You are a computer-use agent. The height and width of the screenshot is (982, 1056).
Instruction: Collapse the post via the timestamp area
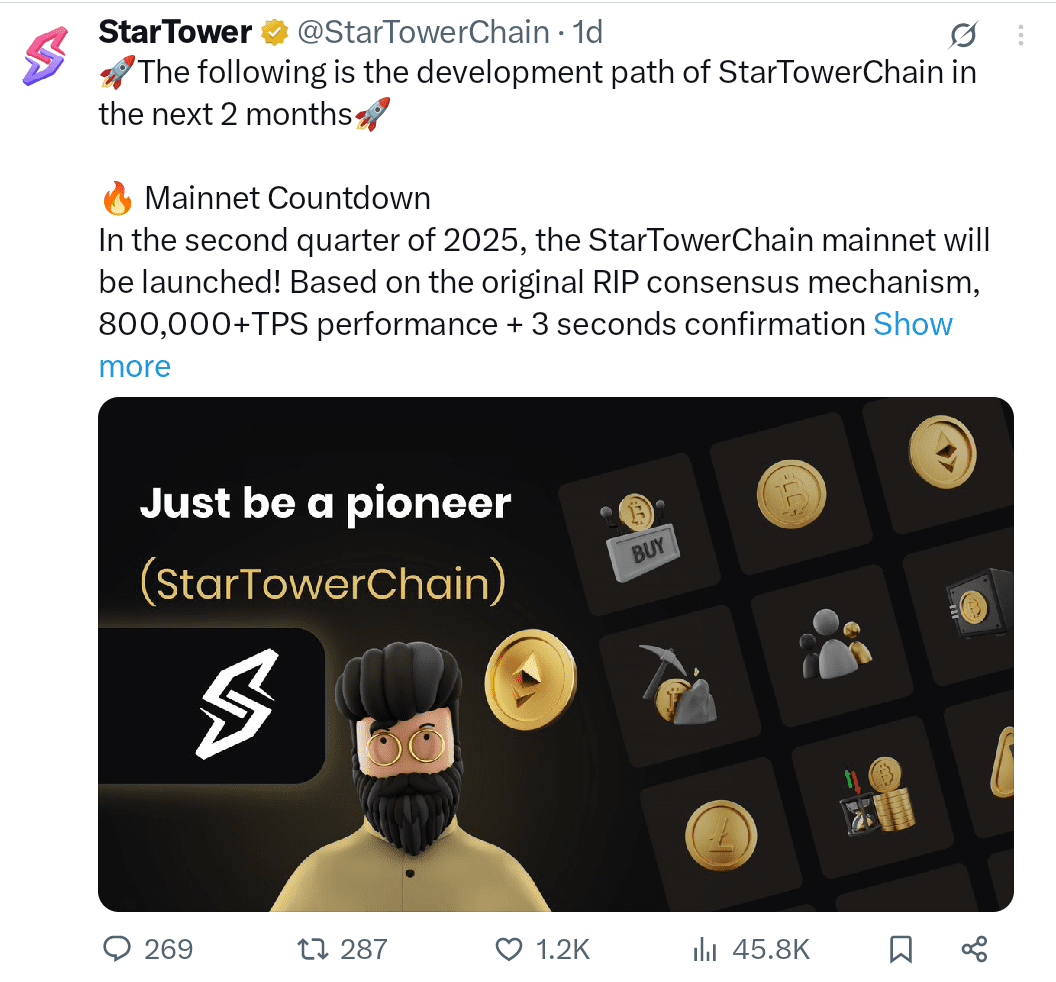click(x=590, y=31)
